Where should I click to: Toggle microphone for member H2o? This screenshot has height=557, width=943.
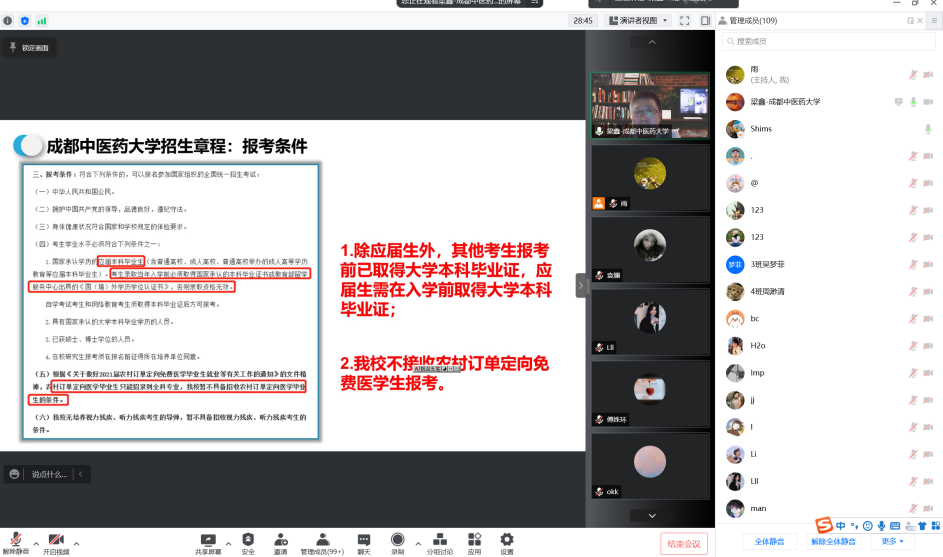click(x=913, y=346)
